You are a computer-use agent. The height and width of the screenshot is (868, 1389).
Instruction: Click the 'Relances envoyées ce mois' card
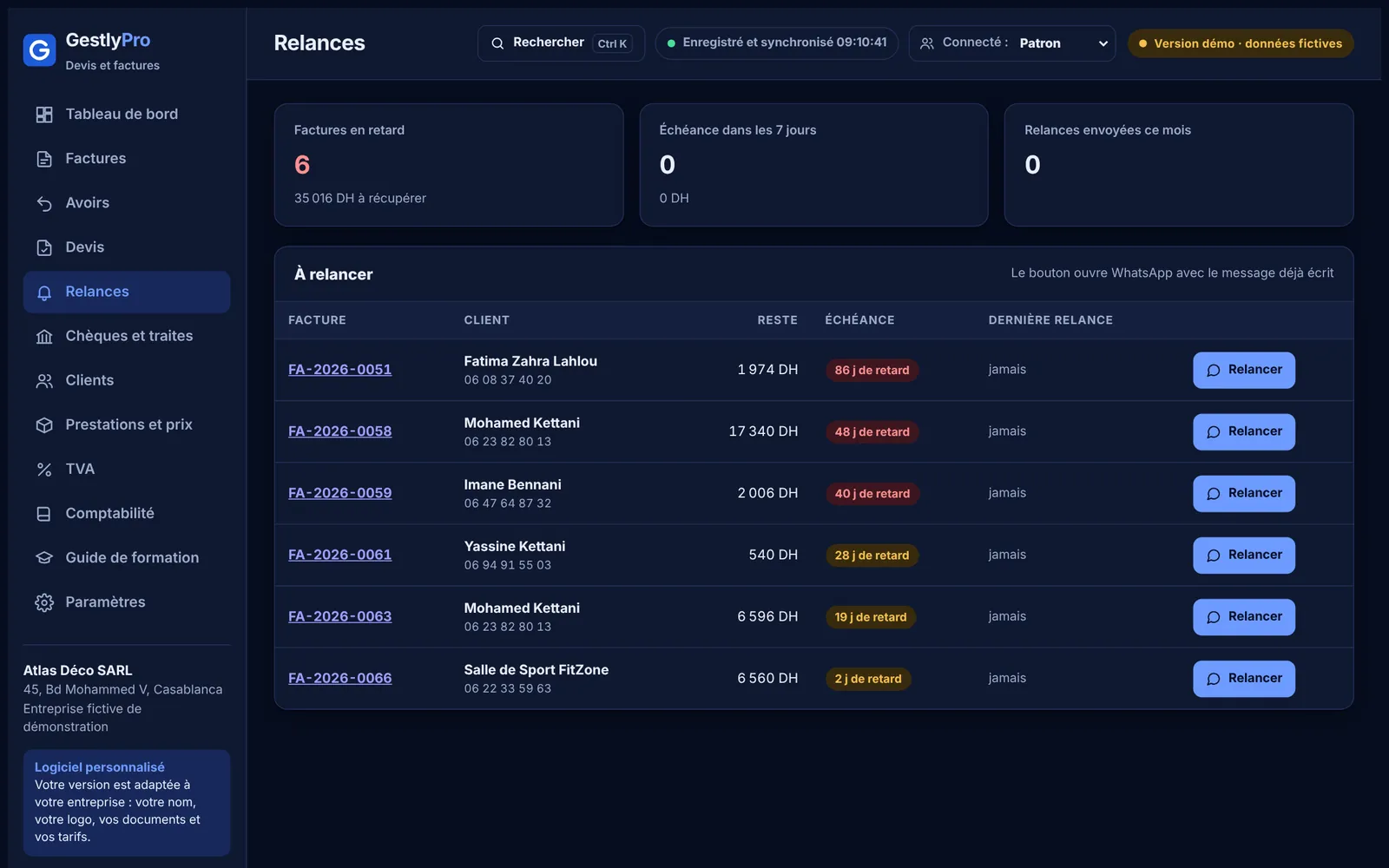1179,165
